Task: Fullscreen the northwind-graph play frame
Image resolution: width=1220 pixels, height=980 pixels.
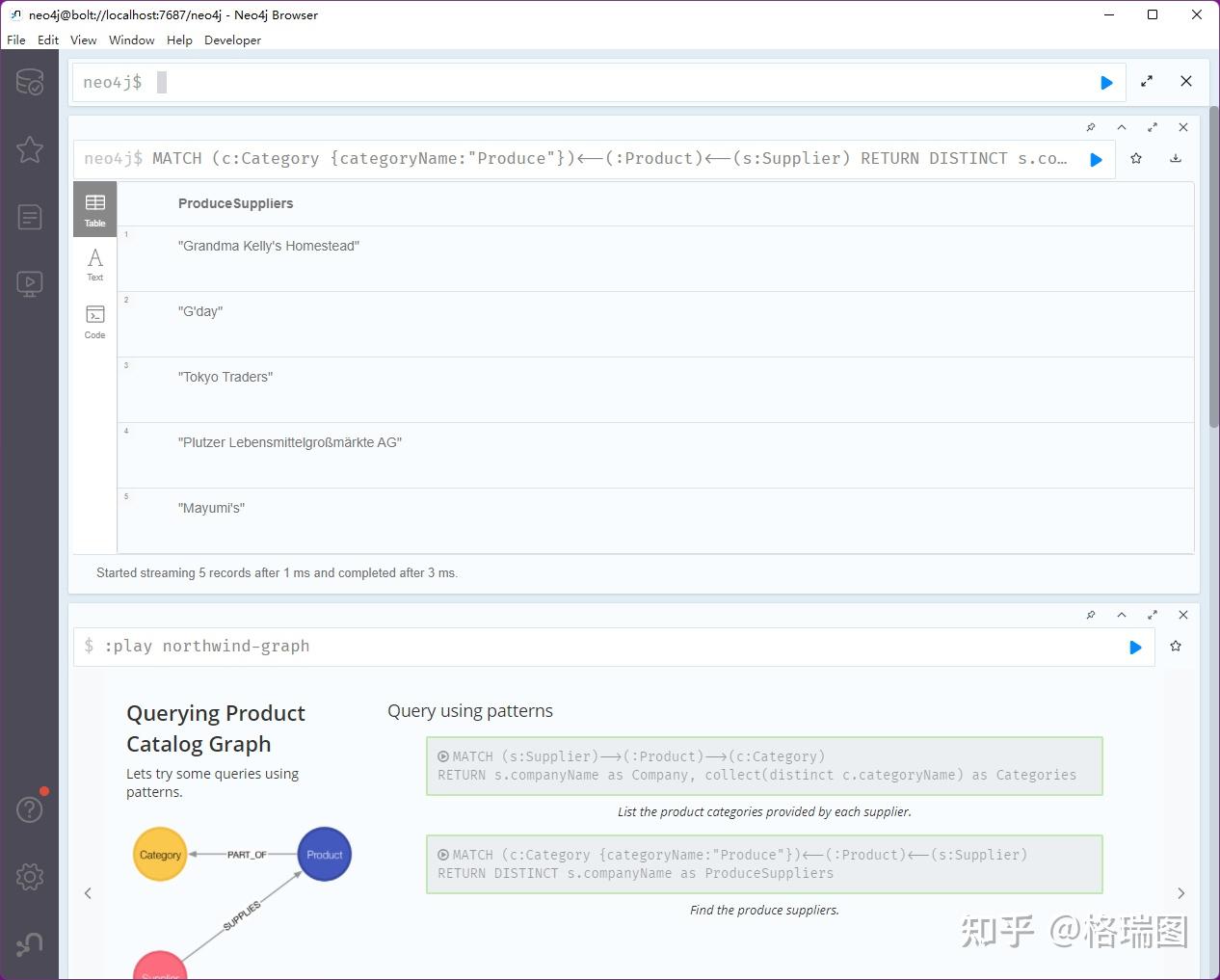Action: click(x=1153, y=615)
